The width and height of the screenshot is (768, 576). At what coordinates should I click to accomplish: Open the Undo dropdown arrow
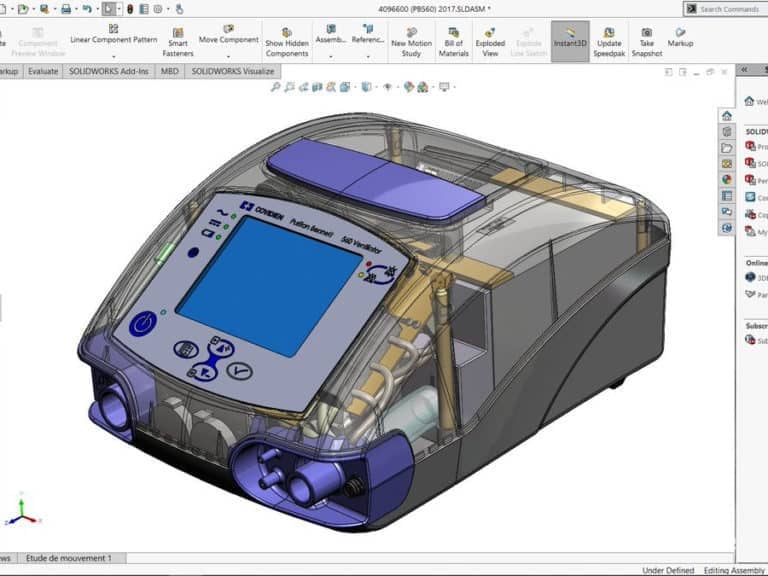click(97, 9)
